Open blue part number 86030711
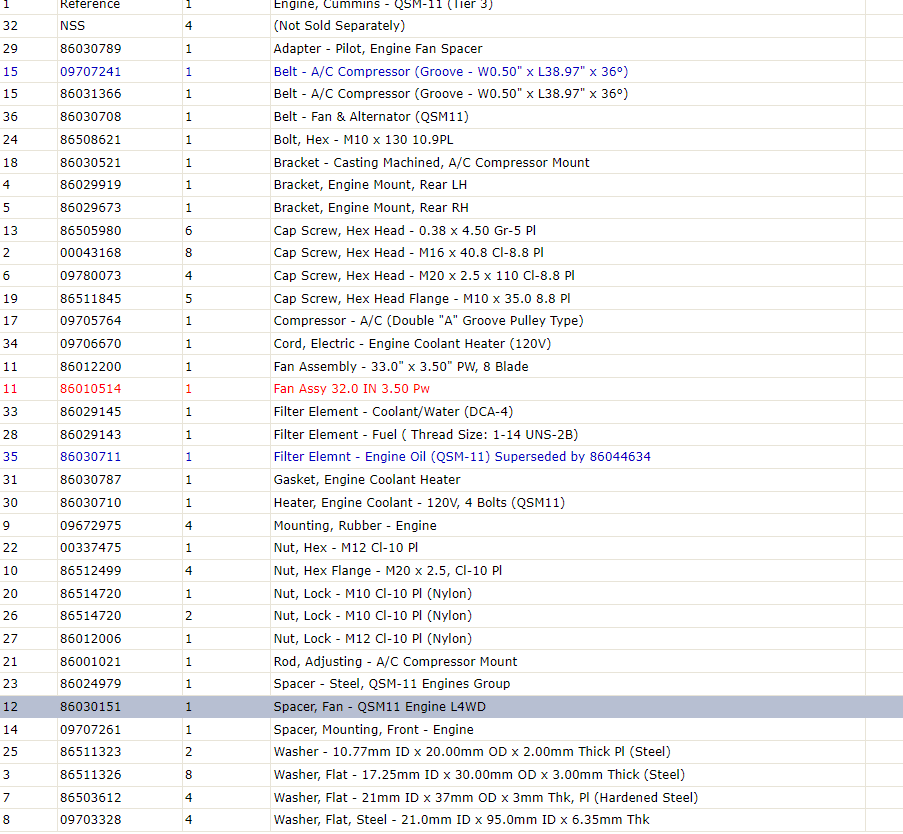This screenshot has height=834, width=903. point(90,457)
